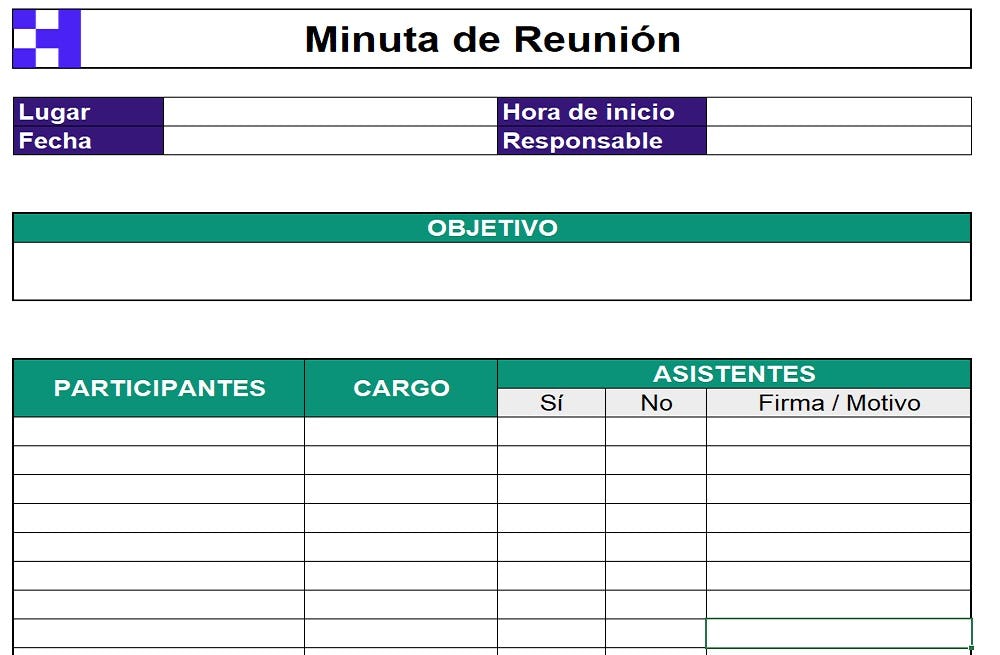The image size is (1000, 655).
Task: Click the PARTICIPANTES column header
Action: point(159,388)
